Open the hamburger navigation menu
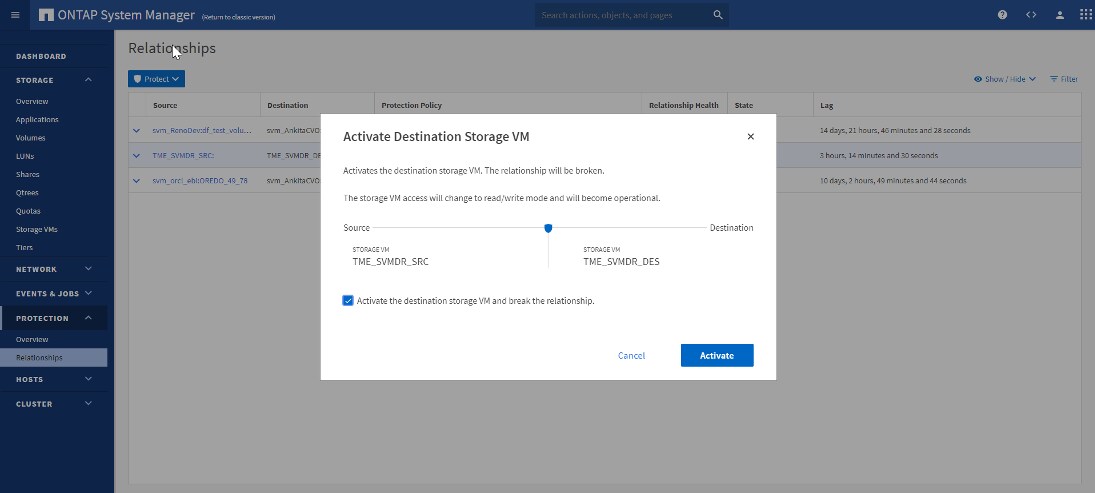The width and height of the screenshot is (1095, 493). point(15,15)
